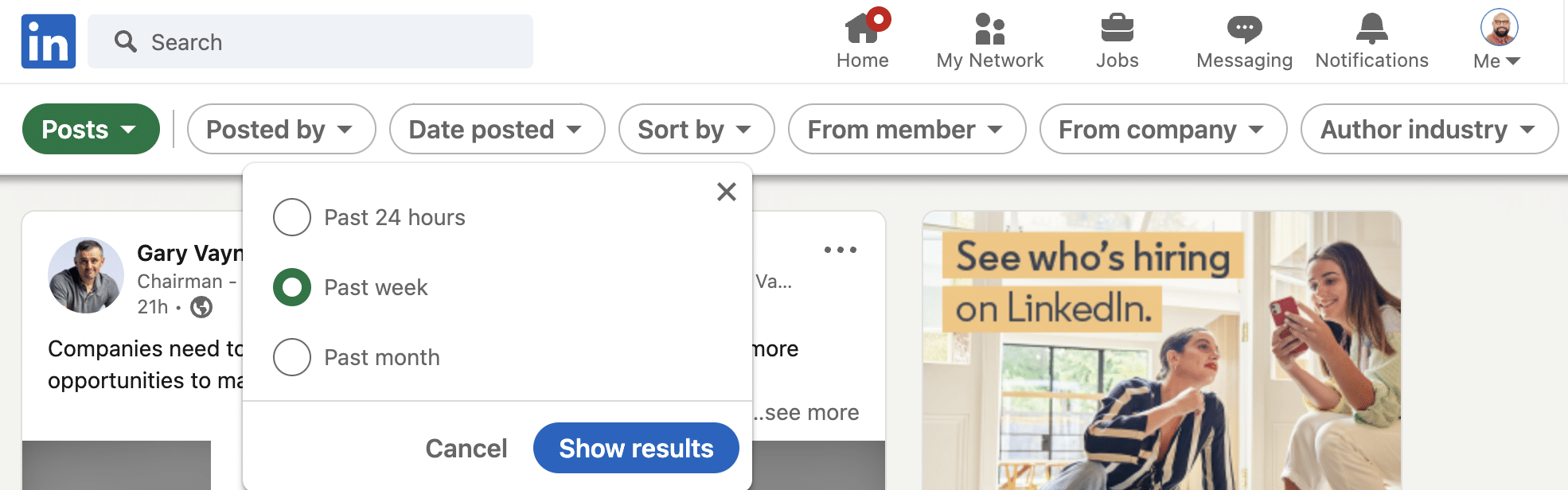Open the Home feed icon
Image resolution: width=1568 pixels, height=490 pixels.
point(863,29)
